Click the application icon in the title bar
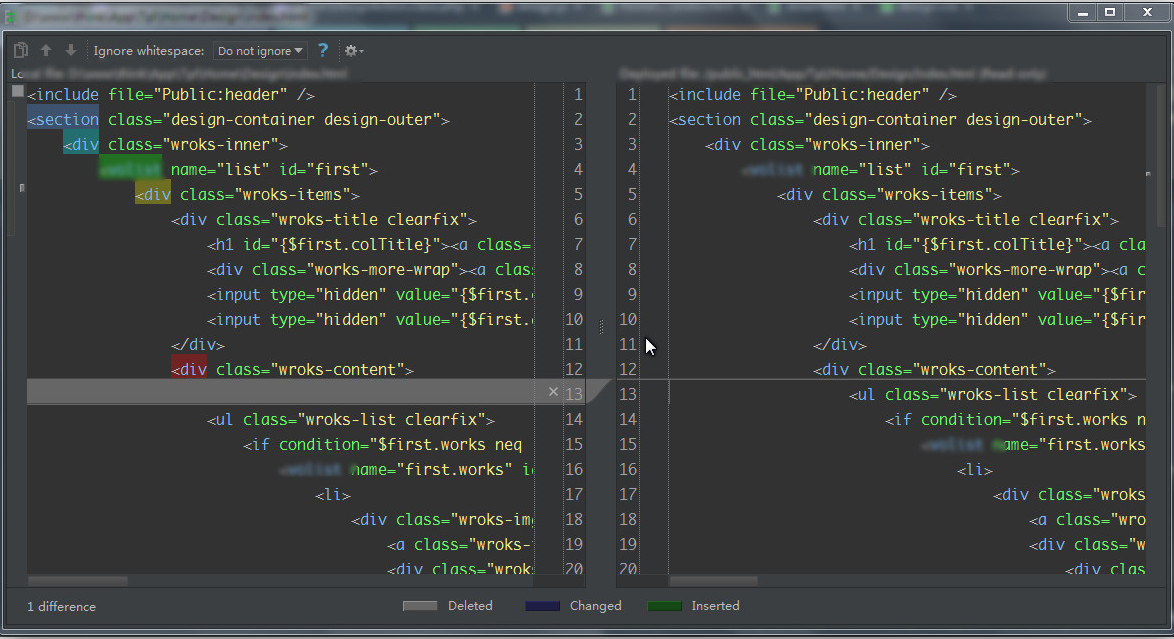 (x=10, y=12)
